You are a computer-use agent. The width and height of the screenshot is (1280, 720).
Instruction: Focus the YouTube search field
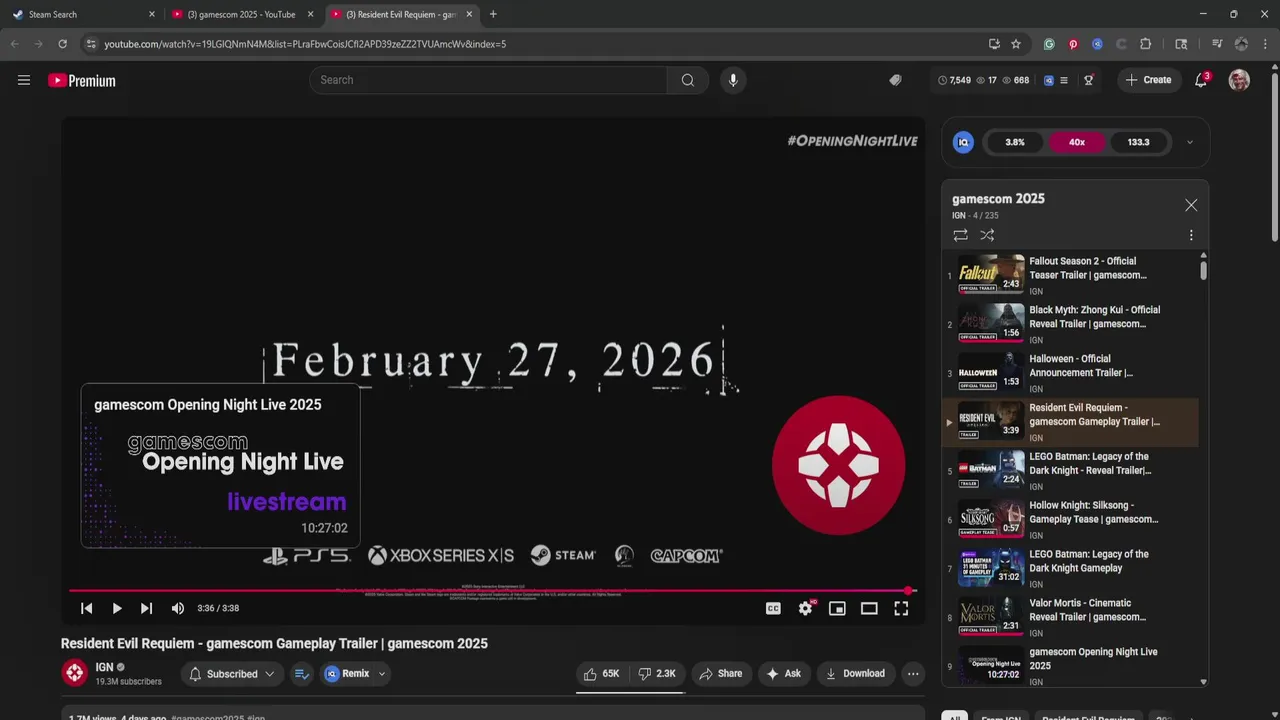[x=488, y=80]
